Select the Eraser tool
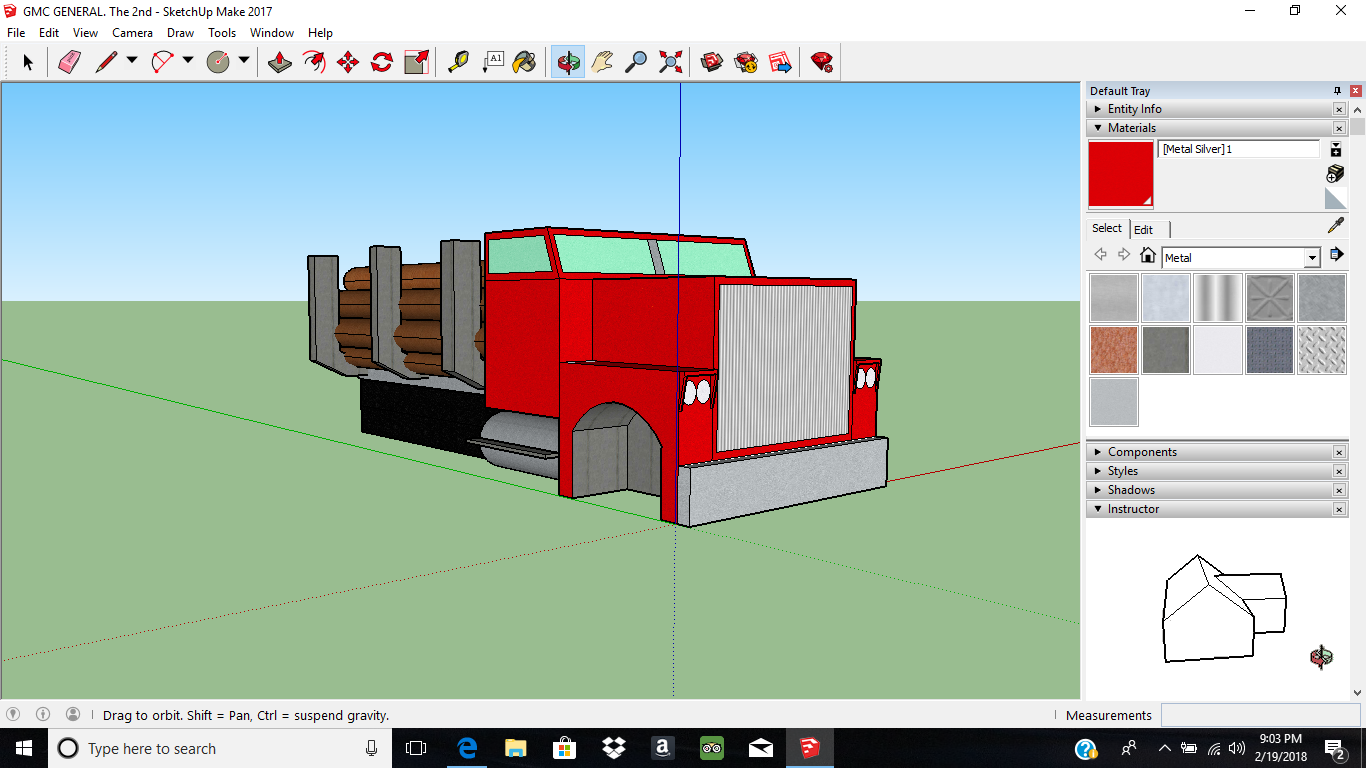The width and height of the screenshot is (1366, 768). [x=69, y=62]
